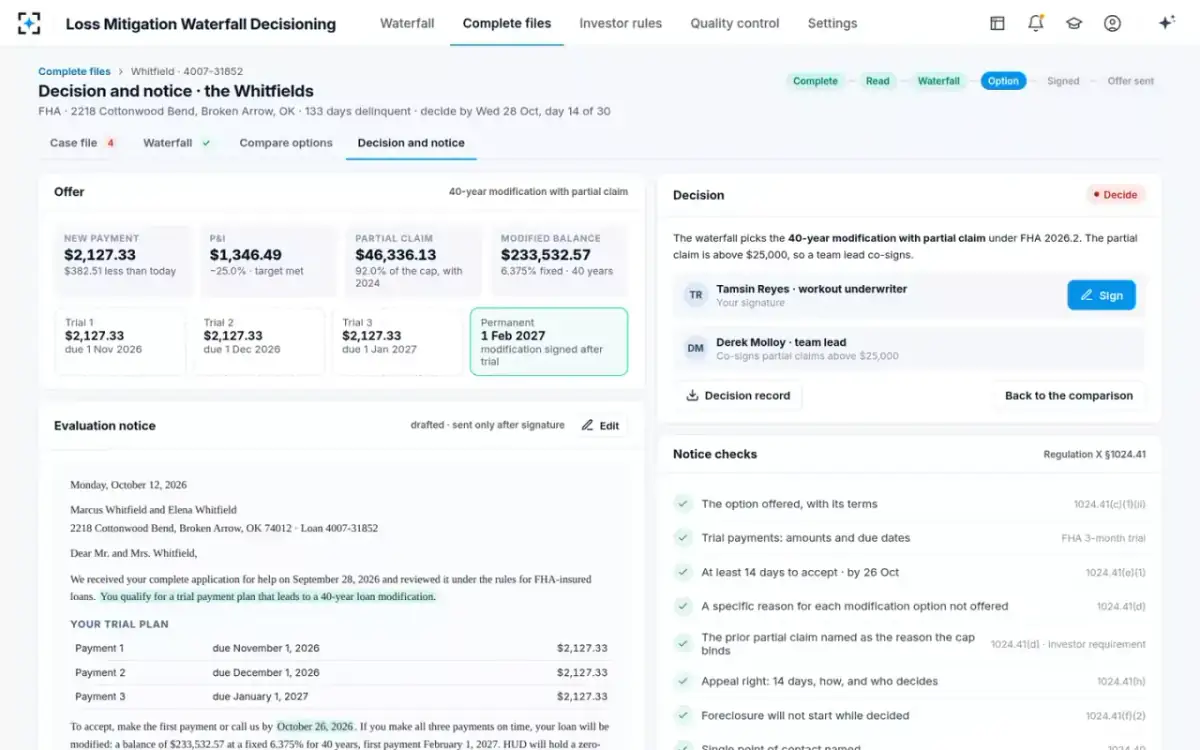Image resolution: width=1200 pixels, height=750 pixels.
Task: Click the Option step in progress tracker
Action: [x=1003, y=81]
